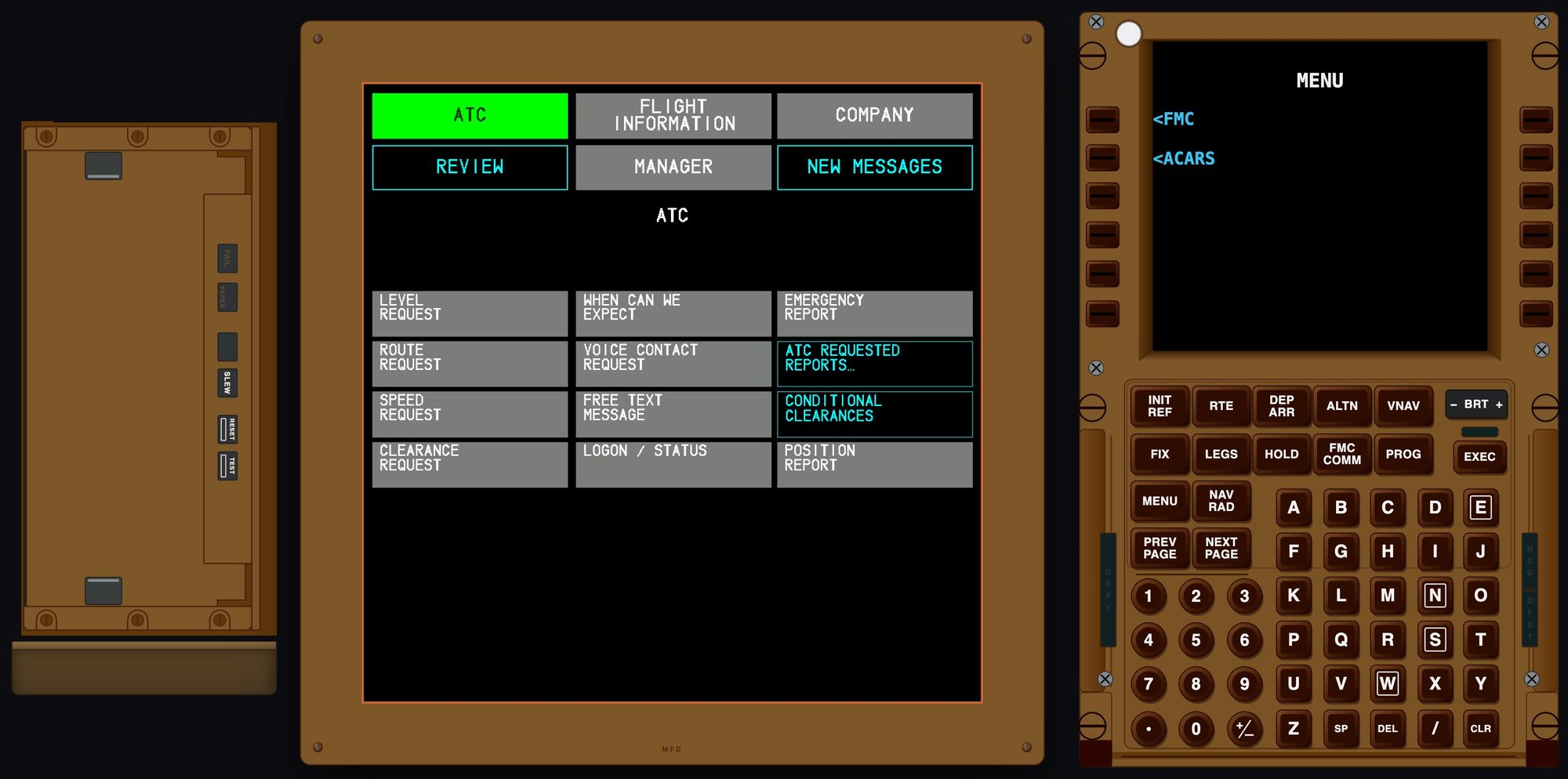
Task: Click the printer SLEW switch
Action: pos(227,382)
